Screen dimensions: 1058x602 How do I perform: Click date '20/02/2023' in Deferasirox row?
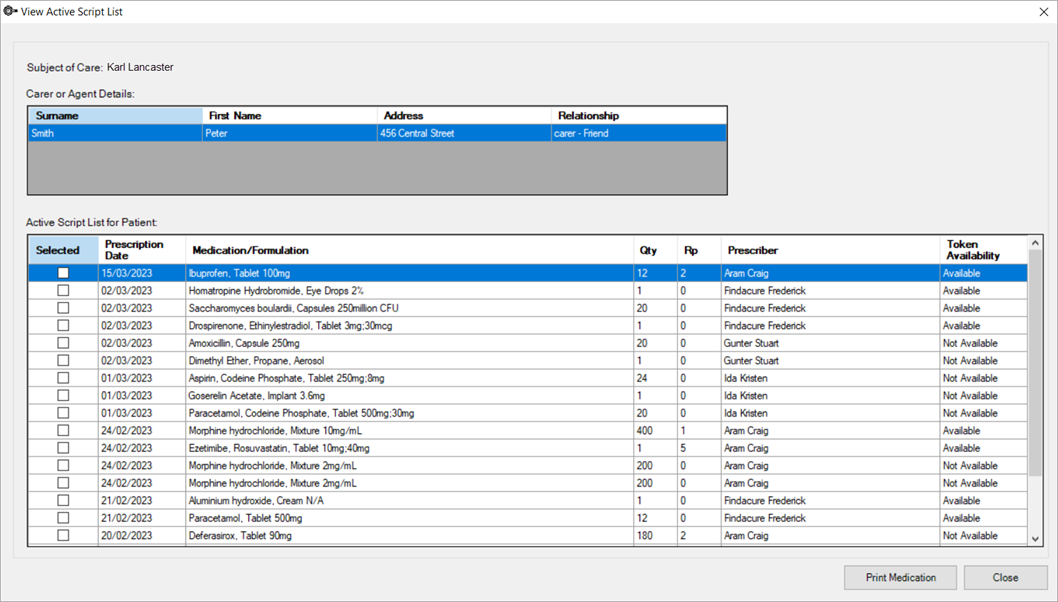click(x=142, y=535)
